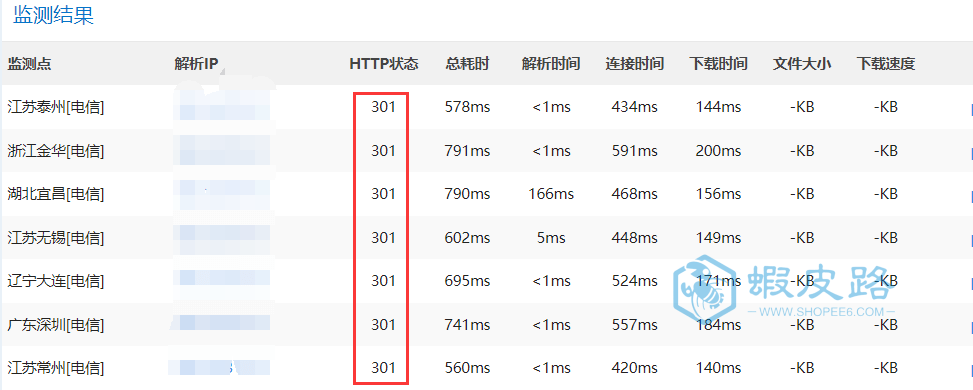Select the 浙江金华[电信] monitoring point
Screen dimensions: 973x390
pos(56,150)
